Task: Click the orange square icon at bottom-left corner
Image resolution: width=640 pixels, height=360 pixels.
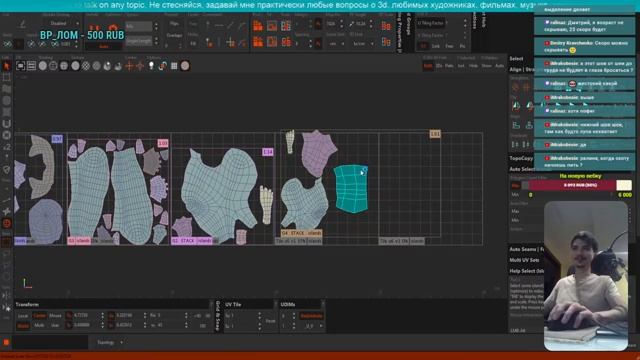Action: click(x=6, y=342)
